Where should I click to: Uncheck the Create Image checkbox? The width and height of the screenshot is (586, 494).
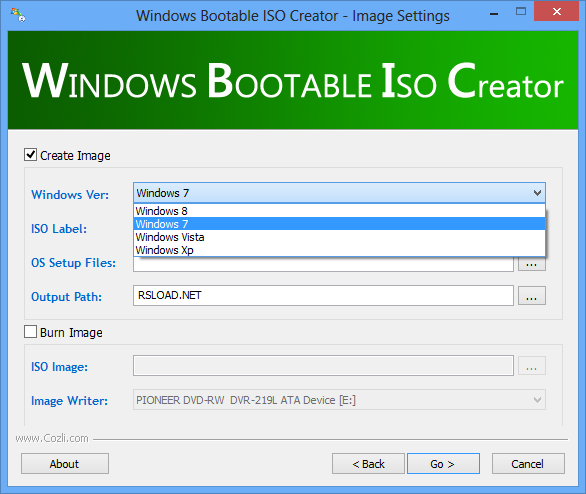pyautogui.click(x=30, y=155)
